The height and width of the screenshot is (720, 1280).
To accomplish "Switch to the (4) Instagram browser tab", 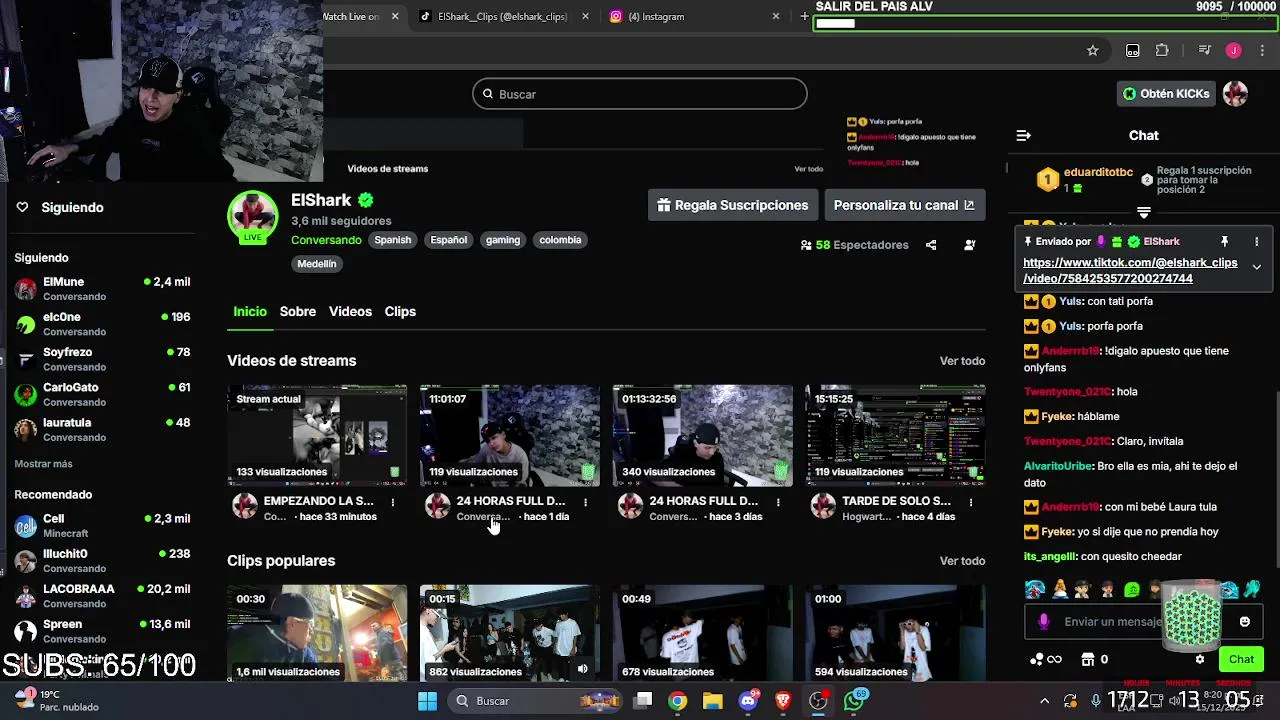I will click(695, 16).
